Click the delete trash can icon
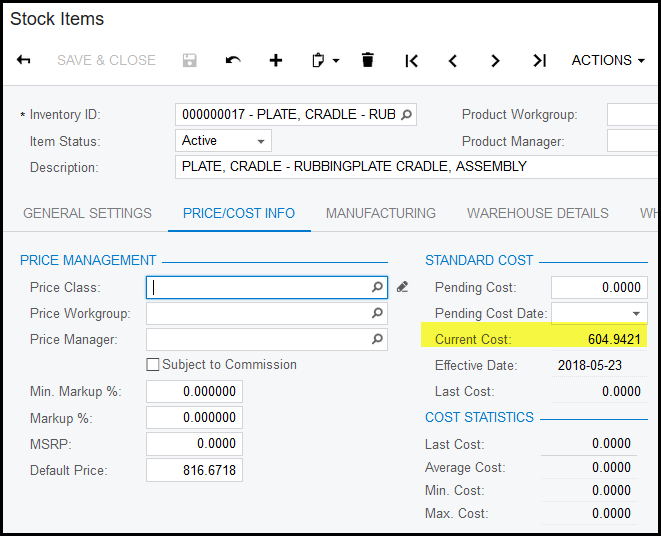This screenshot has width=661, height=536. (x=368, y=60)
